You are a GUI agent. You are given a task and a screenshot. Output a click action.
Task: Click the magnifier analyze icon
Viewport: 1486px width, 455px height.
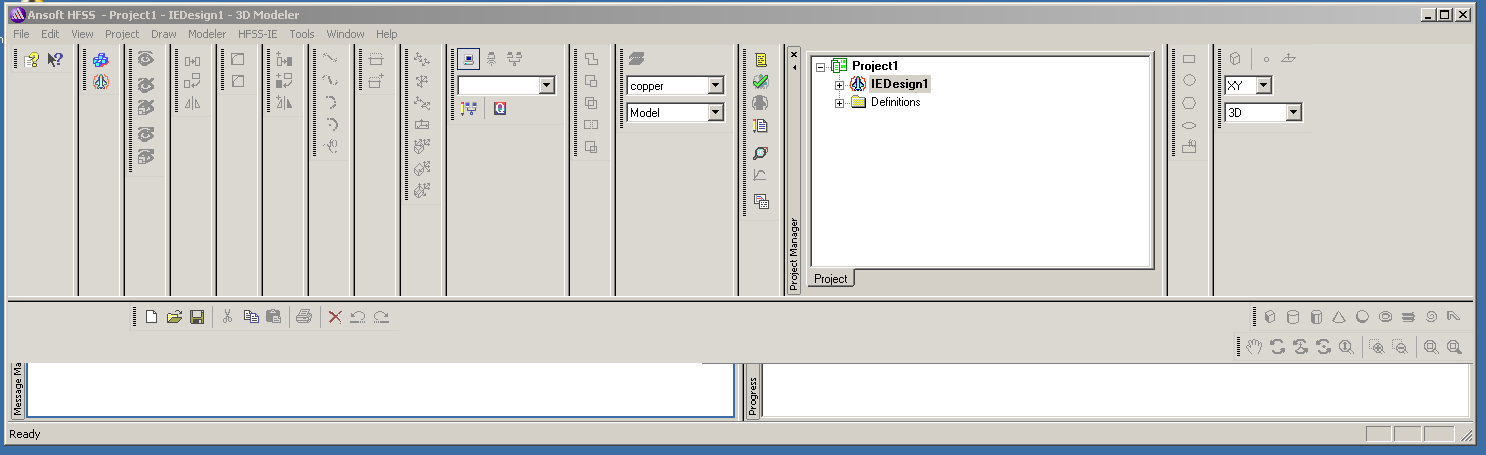761,153
